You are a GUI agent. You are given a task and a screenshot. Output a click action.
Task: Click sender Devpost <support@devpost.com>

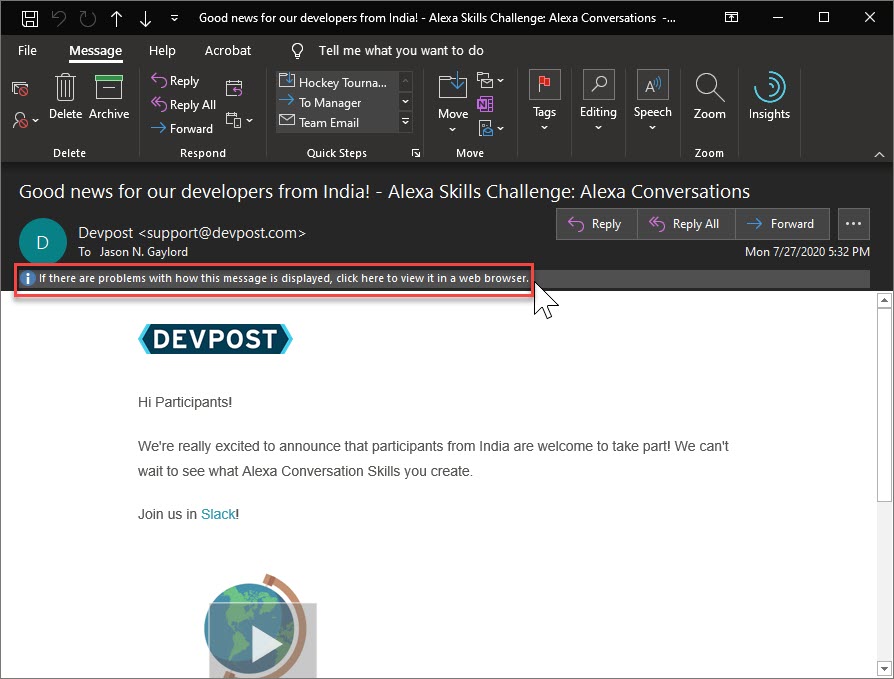(x=192, y=233)
